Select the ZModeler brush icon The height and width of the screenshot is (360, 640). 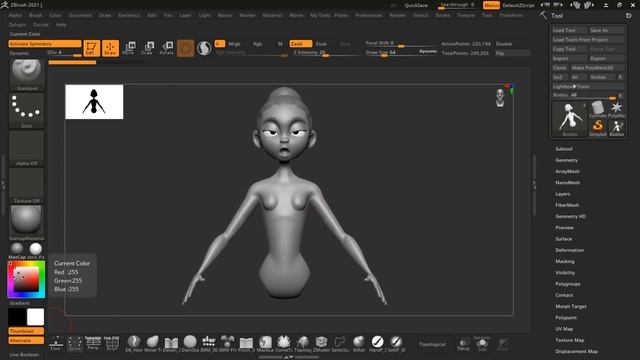(x=321, y=343)
